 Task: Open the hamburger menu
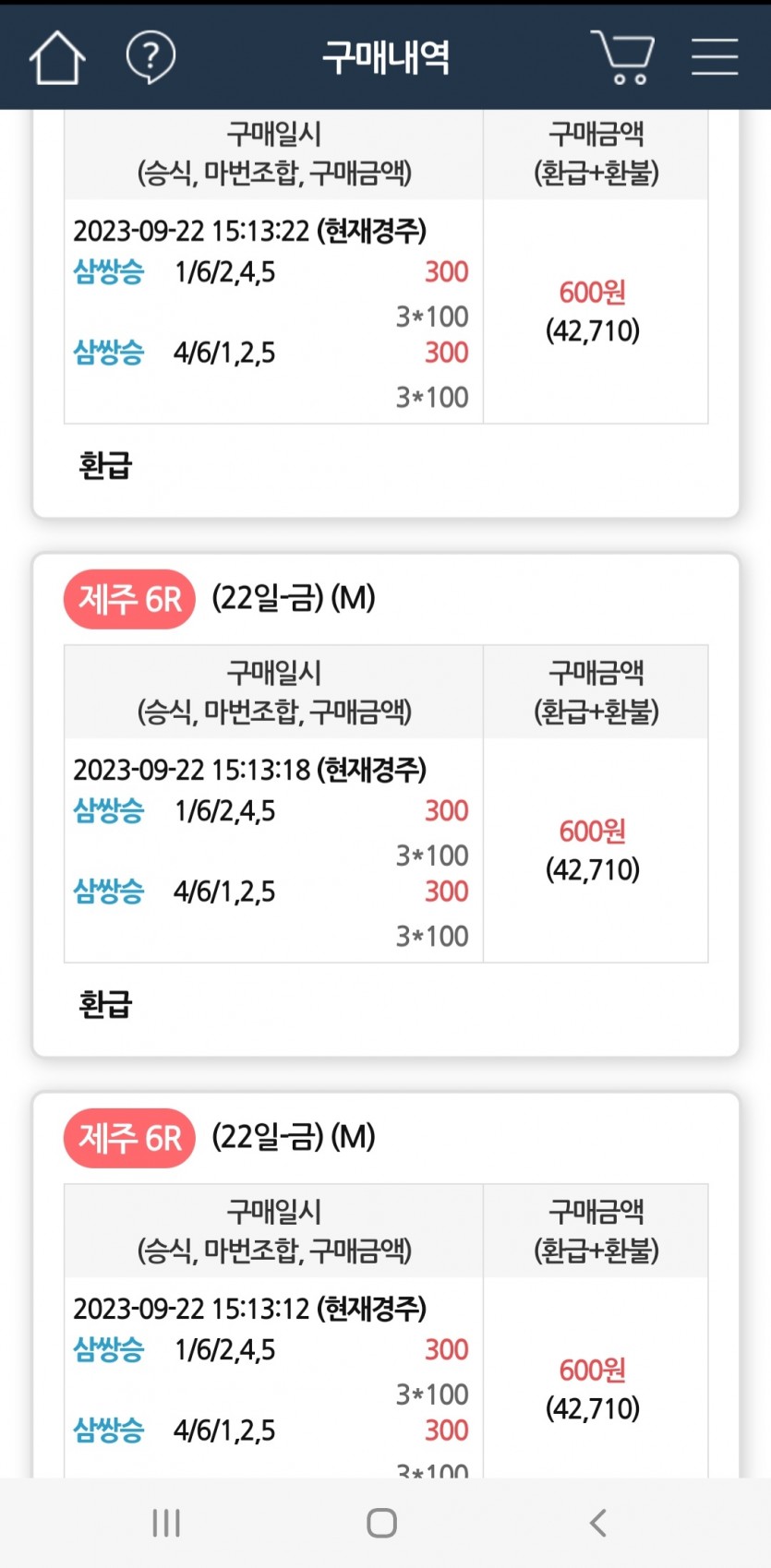tap(715, 56)
